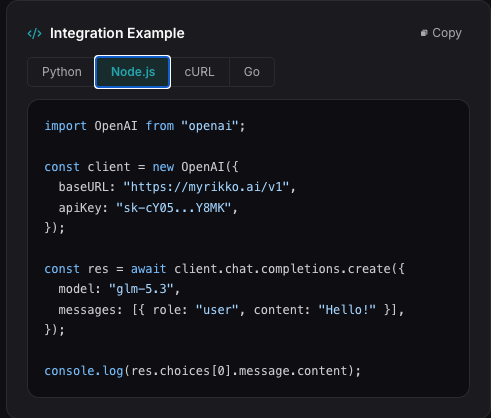Click the apiKey value "sk-cY05...Y8MK"
Screen dimensions: 491x418
coord(173,208)
